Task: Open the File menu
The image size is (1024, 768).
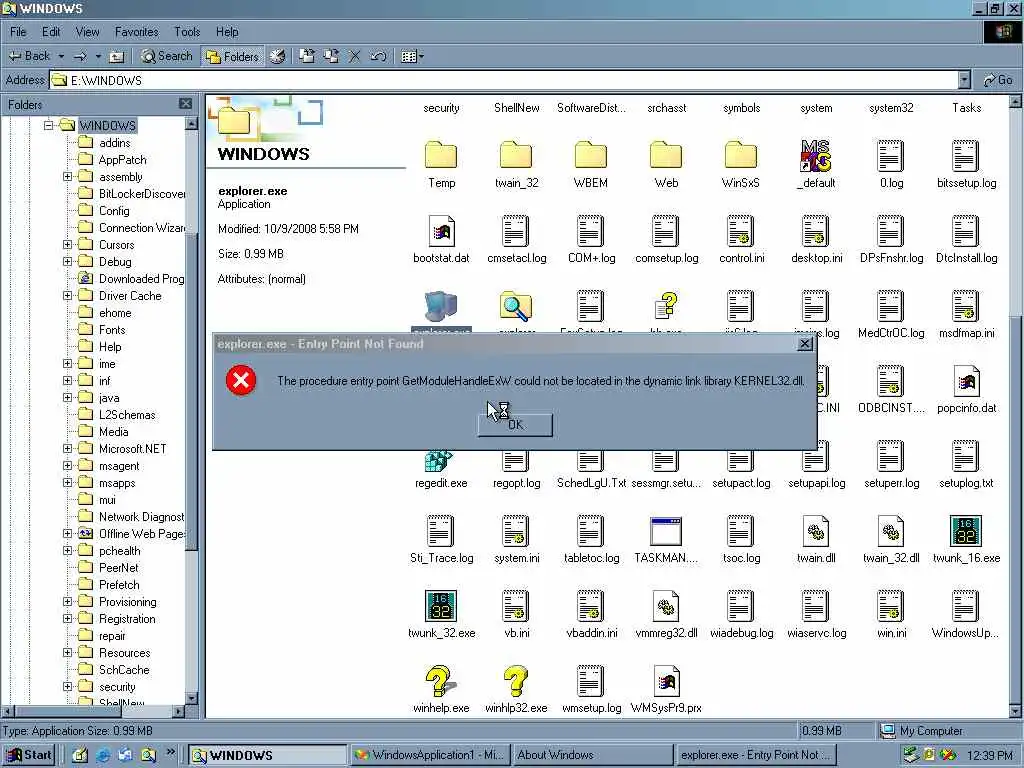Action: click(x=18, y=31)
